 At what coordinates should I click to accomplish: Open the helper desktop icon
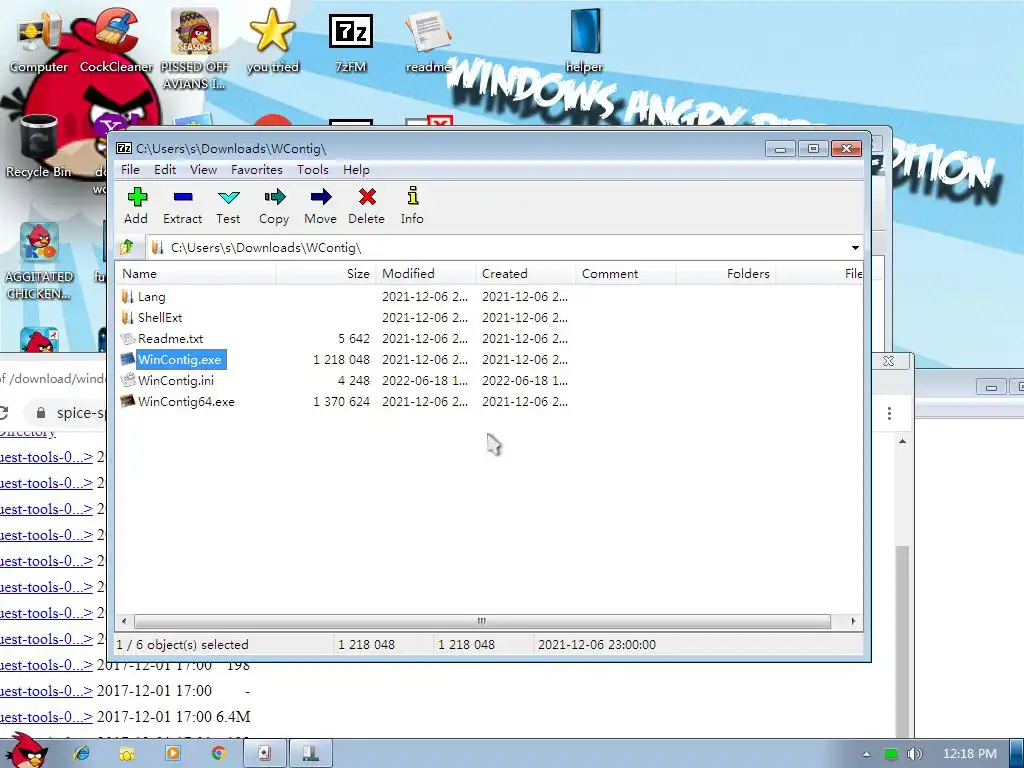click(x=584, y=39)
